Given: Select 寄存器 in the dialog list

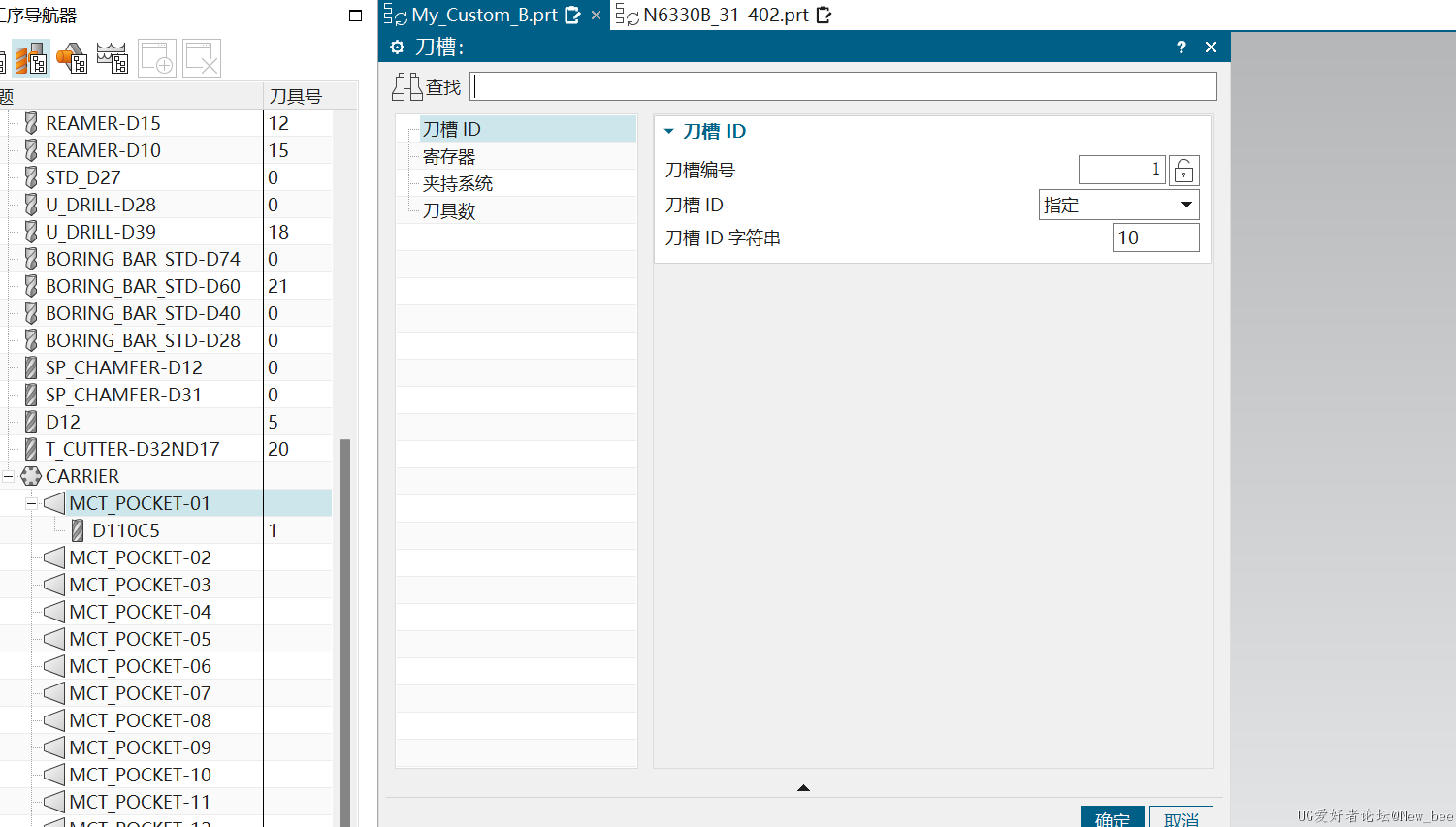Looking at the screenshot, I should pyautogui.click(x=449, y=156).
